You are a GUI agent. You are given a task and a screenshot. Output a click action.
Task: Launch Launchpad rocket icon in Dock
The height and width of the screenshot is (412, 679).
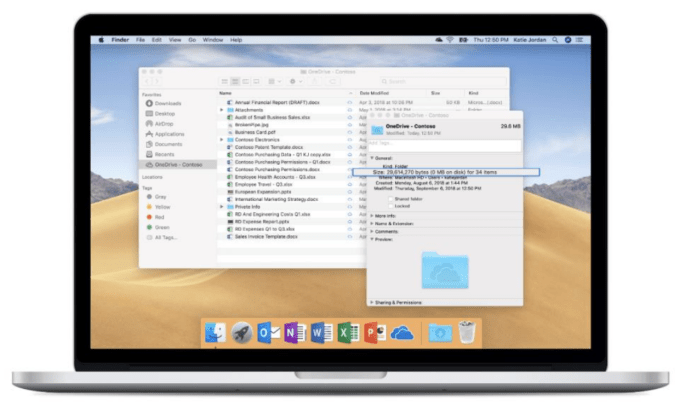tap(242, 333)
